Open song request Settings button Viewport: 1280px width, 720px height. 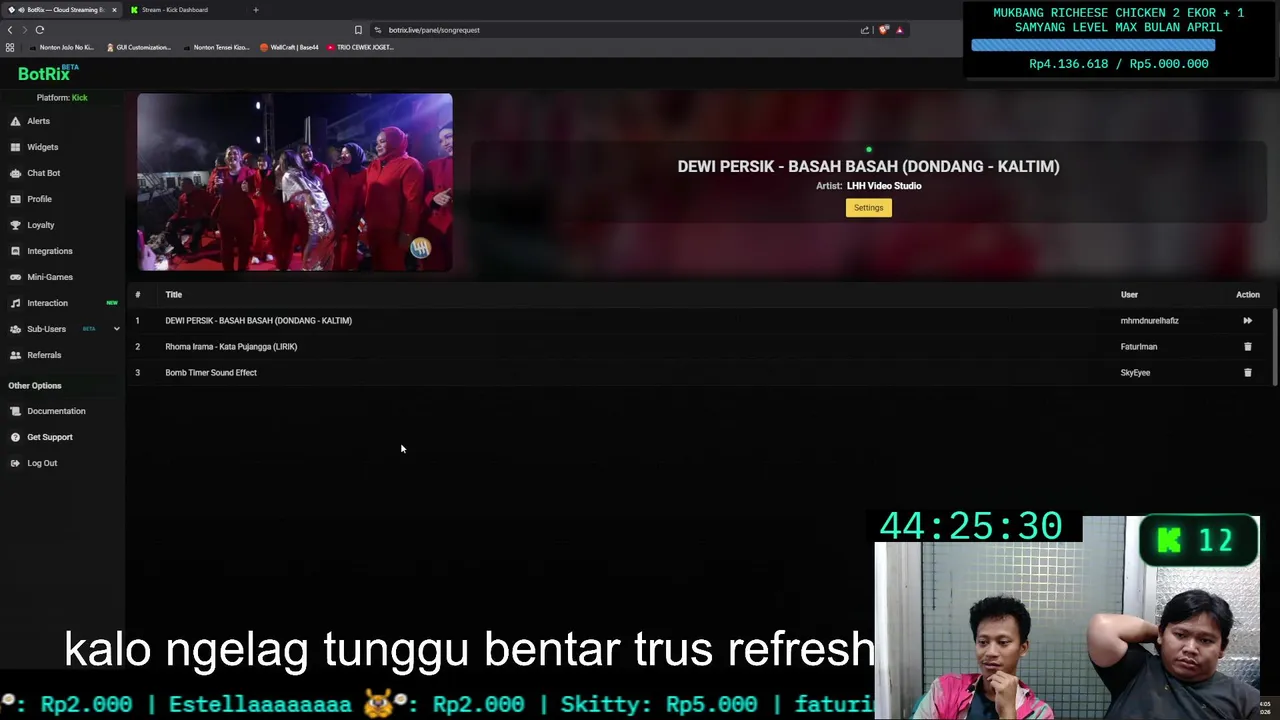[x=868, y=208]
